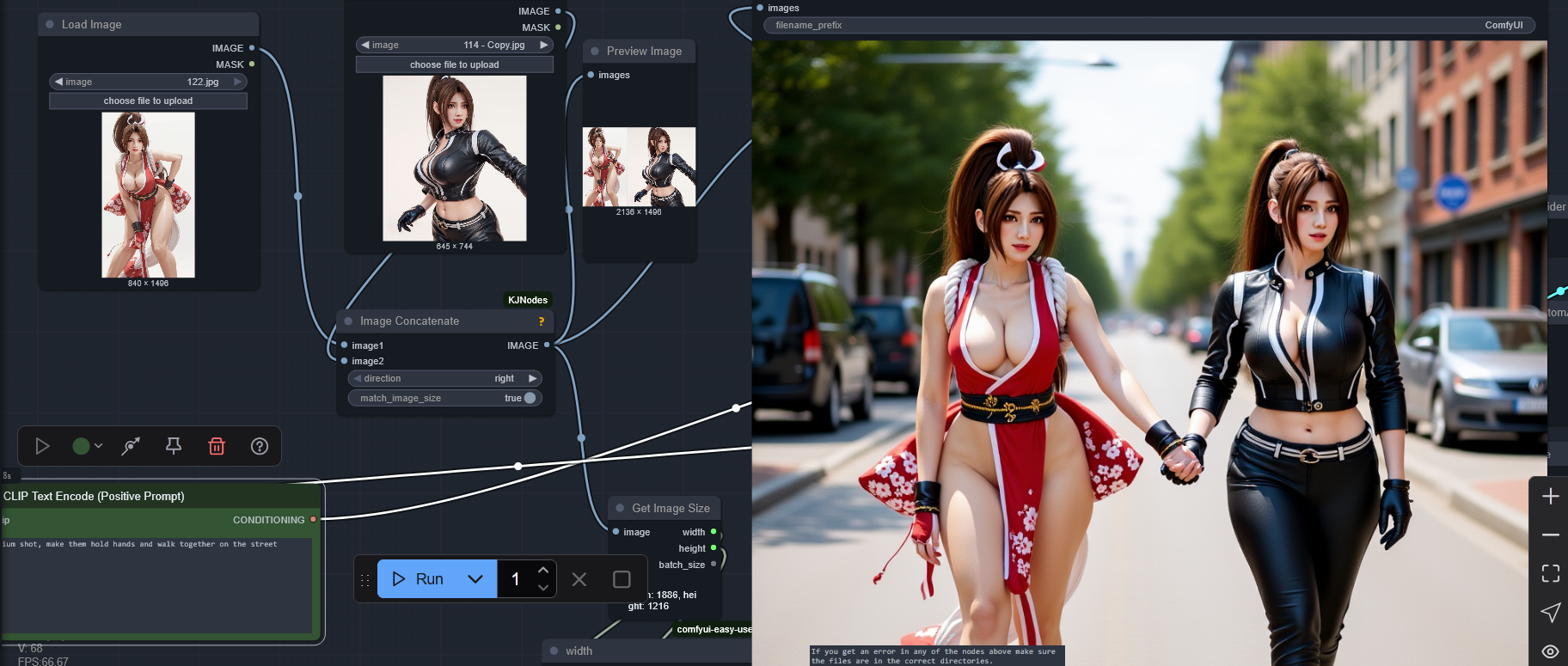Open 122.jpg image selector combo
This screenshot has width=1568, height=666.
[x=148, y=82]
